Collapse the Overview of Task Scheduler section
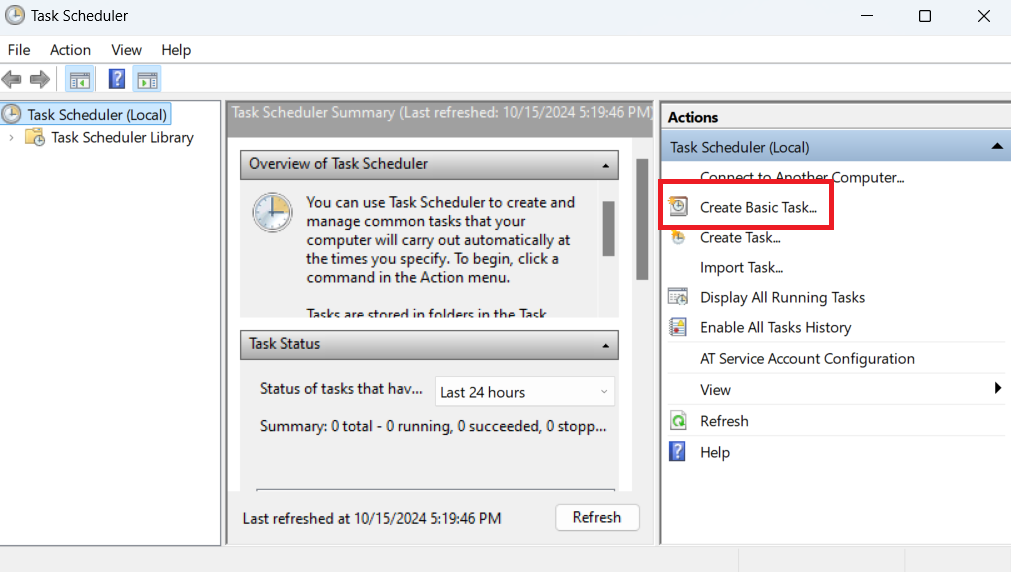Image resolution: width=1011 pixels, height=572 pixels. point(605,164)
